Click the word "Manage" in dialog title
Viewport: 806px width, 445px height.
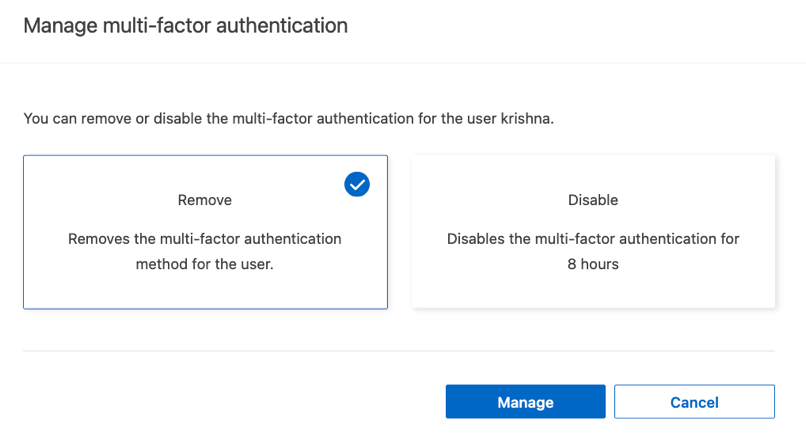(x=60, y=26)
